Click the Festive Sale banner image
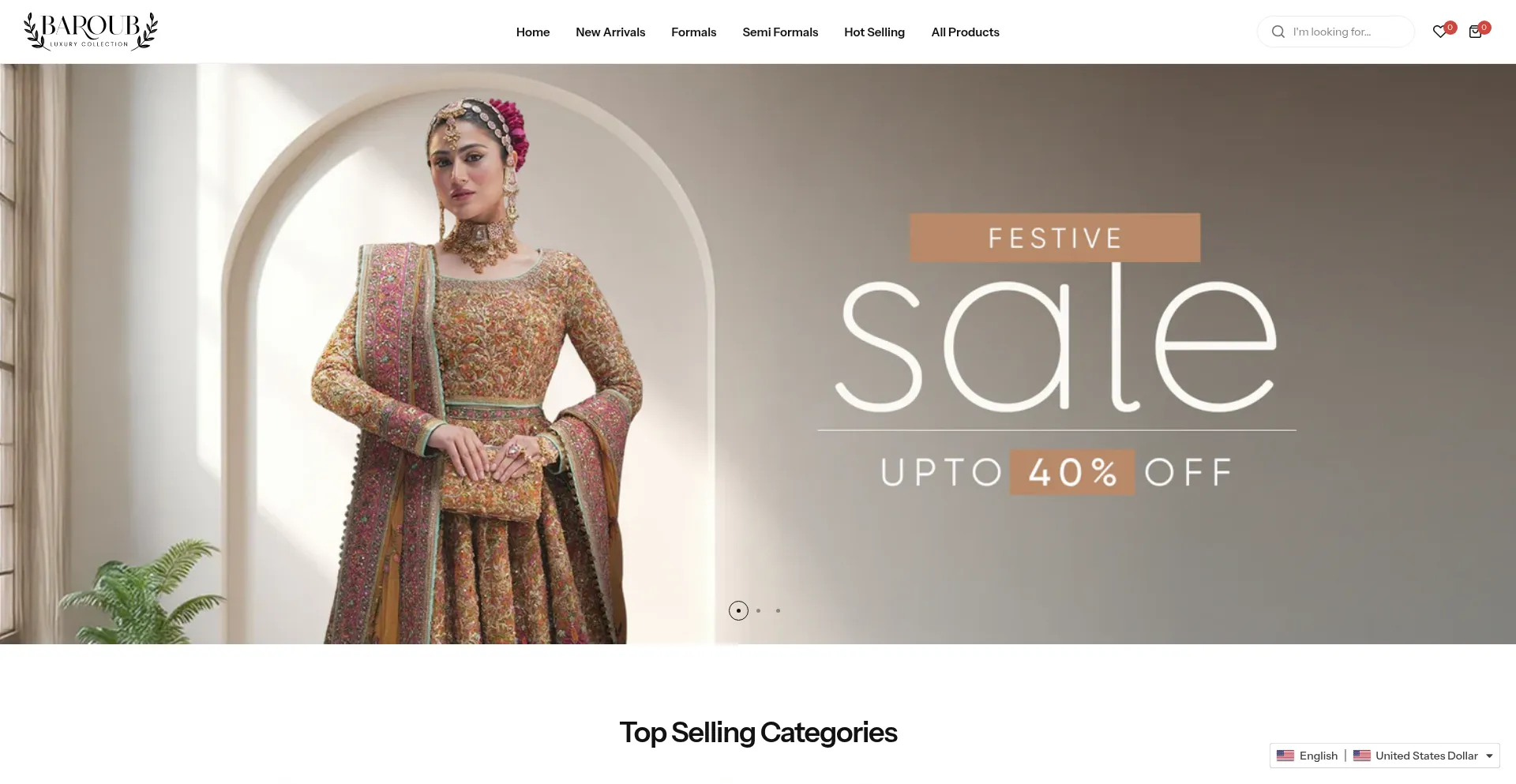This screenshot has height=784, width=1516. (x=758, y=354)
